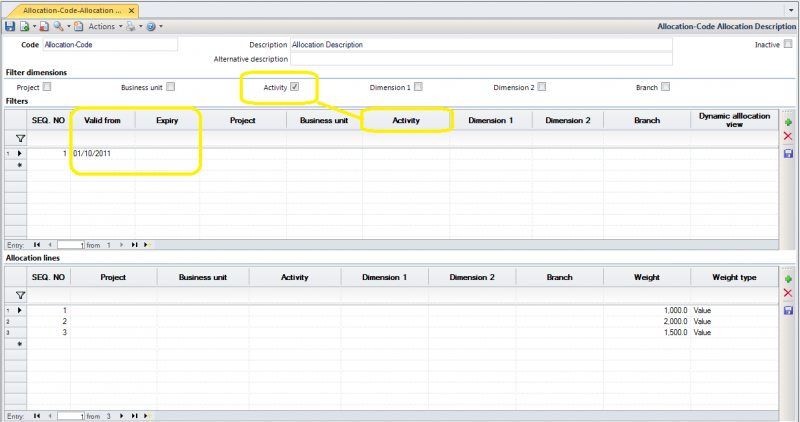Viewport: 800px width, 422px height.
Task: Select Allocation lines row with SEQ. NO 2
Action: (15, 321)
